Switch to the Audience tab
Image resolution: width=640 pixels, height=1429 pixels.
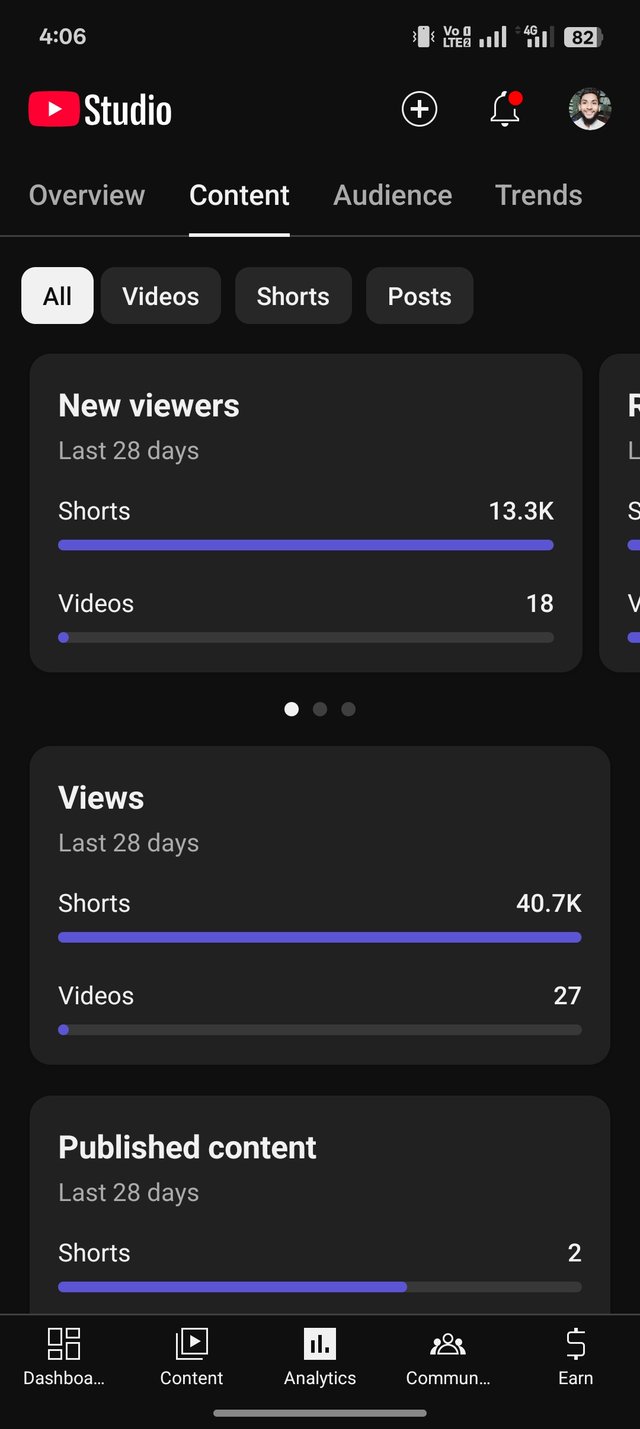point(392,195)
